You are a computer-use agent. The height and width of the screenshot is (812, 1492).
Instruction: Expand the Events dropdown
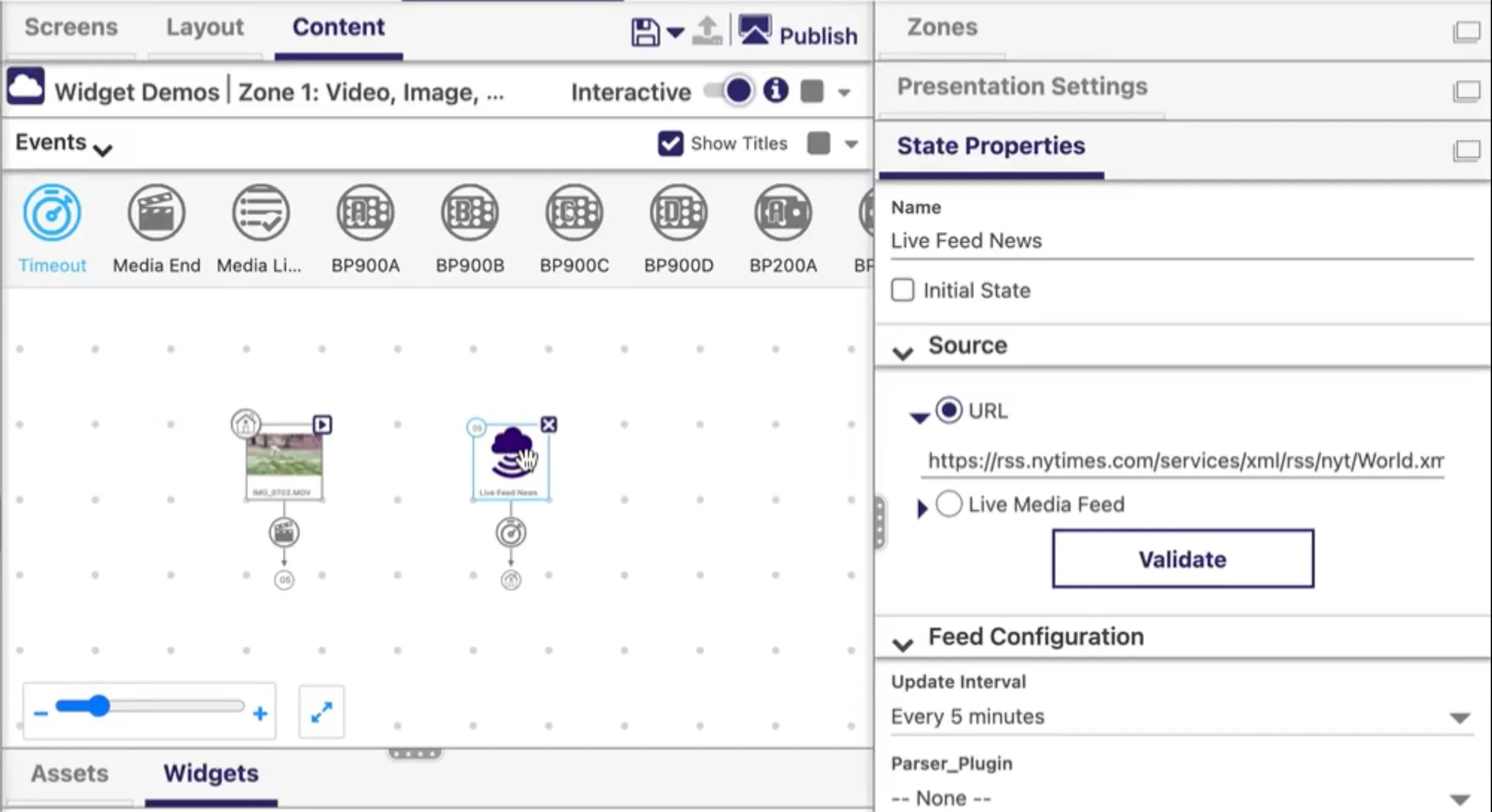click(x=64, y=143)
